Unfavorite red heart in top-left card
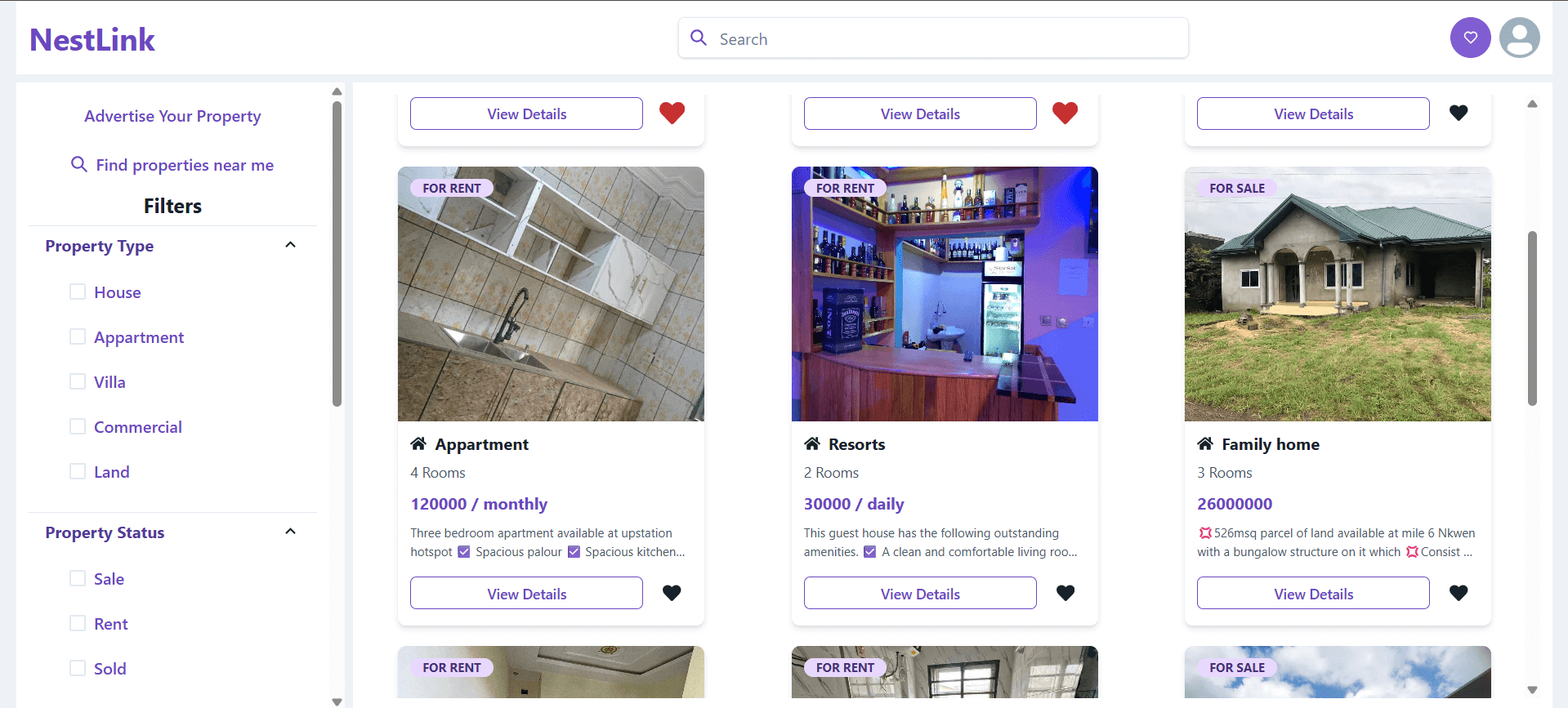 click(672, 113)
